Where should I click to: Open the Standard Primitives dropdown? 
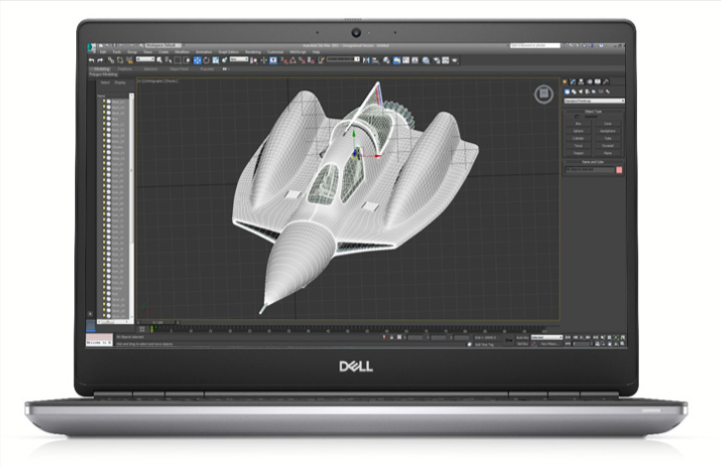[x=595, y=101]
